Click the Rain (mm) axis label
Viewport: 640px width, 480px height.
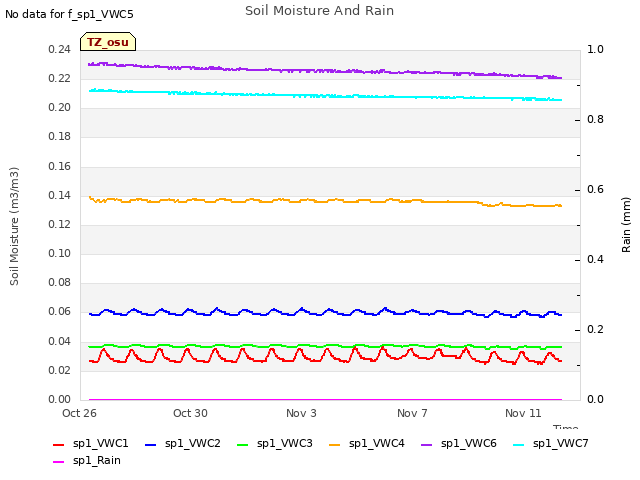(x=626, y=225)
